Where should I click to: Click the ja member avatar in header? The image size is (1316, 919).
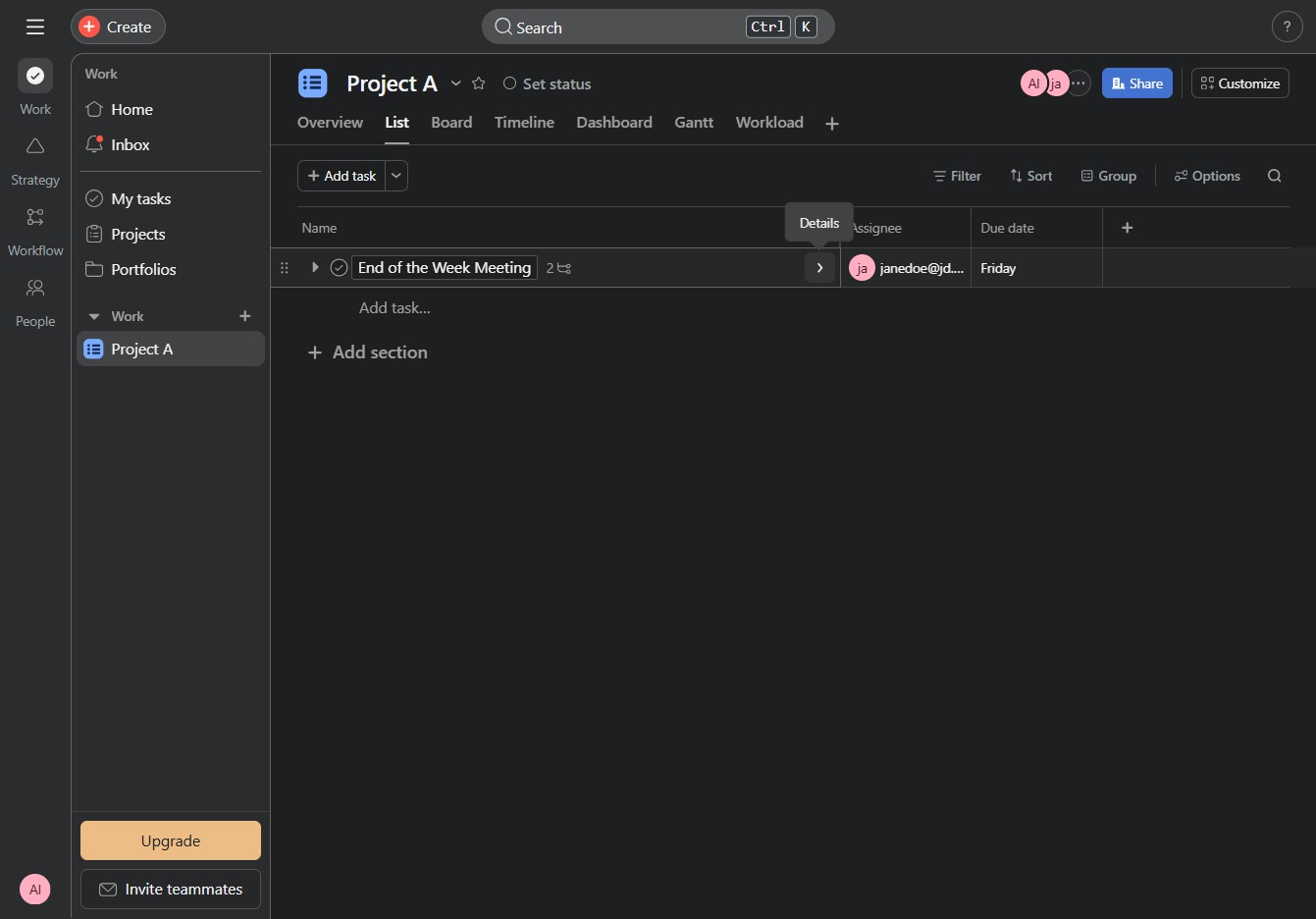[x=1056, y=83]
